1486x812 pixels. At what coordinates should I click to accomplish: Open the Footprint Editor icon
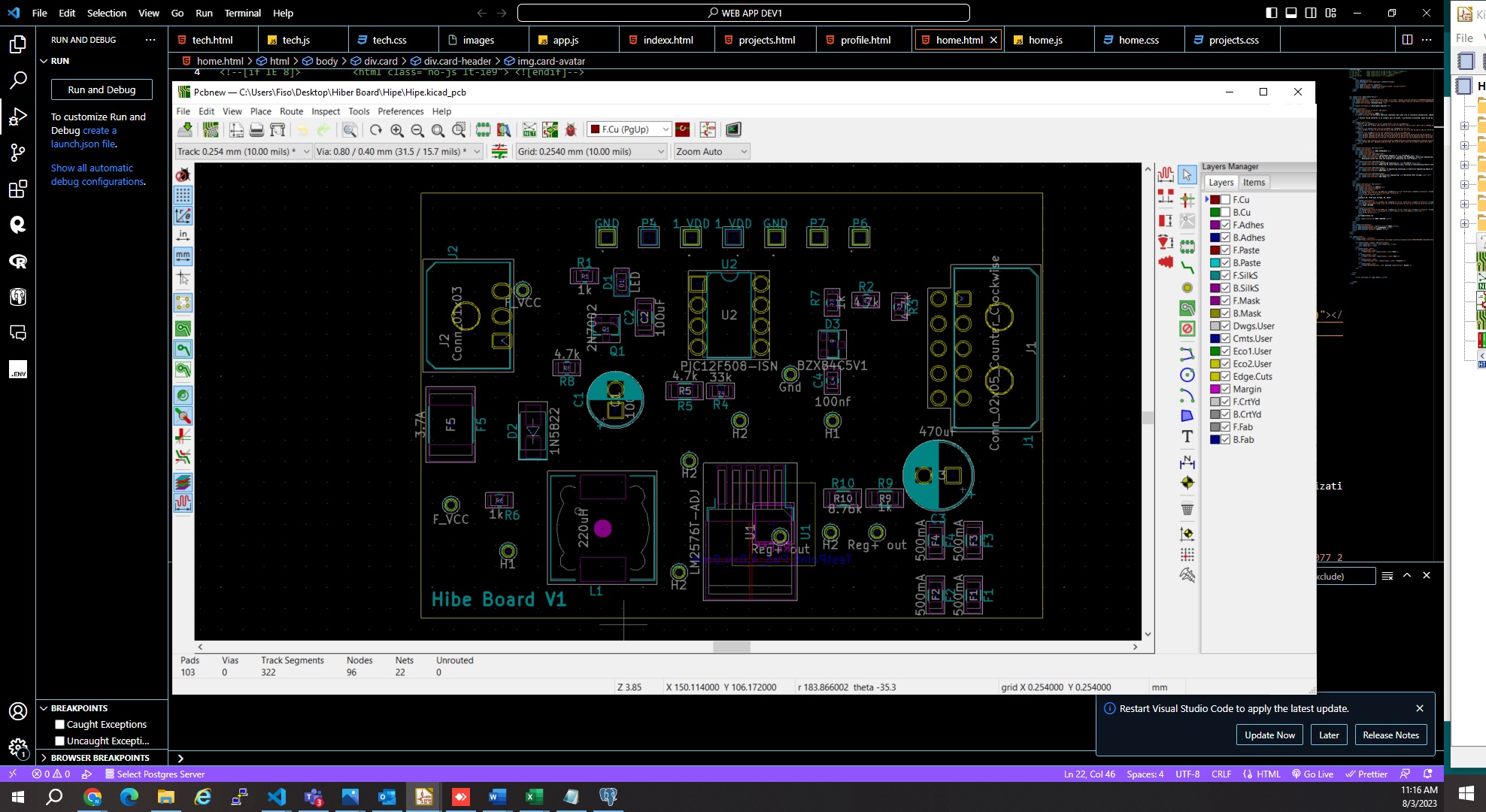point(483,129)
